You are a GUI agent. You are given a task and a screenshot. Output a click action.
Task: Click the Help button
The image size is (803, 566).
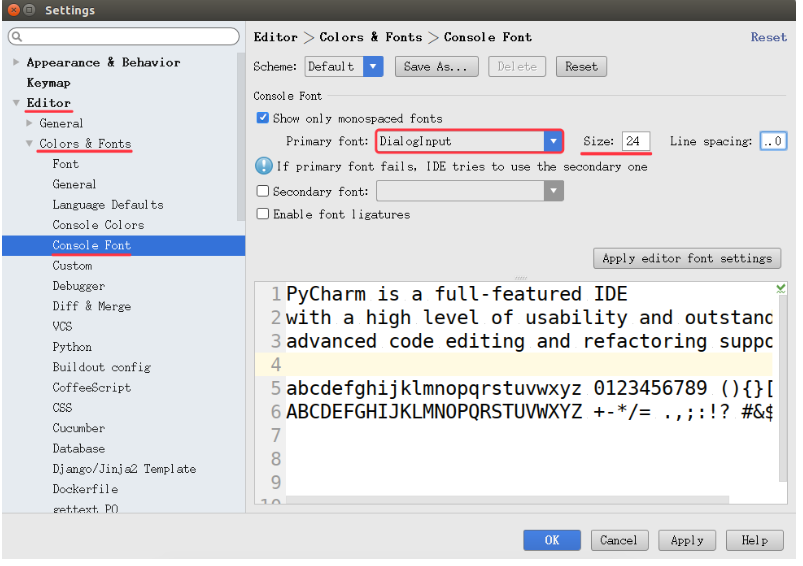[x=754, y=540]
